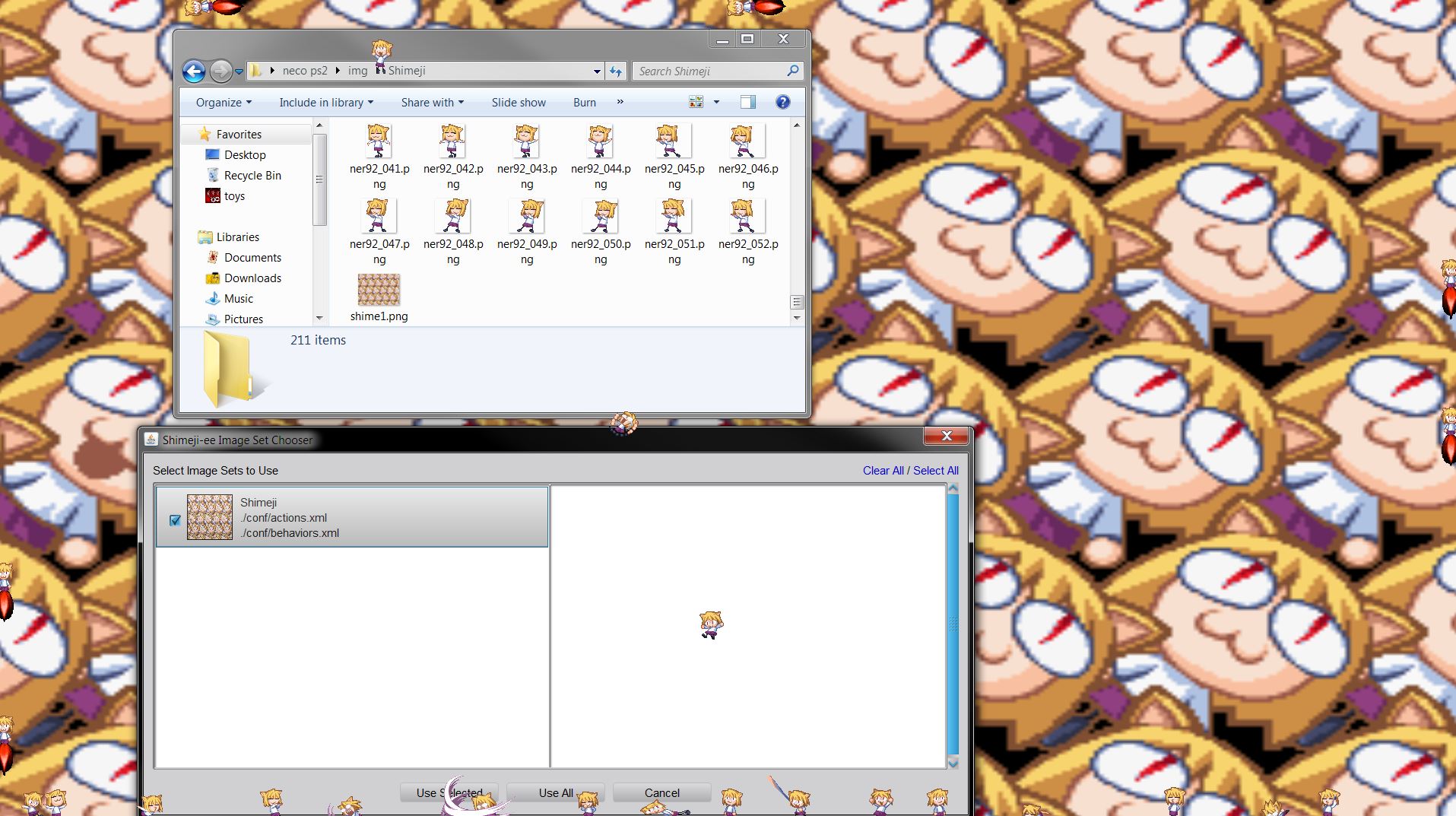Open the Documents library

252,258
